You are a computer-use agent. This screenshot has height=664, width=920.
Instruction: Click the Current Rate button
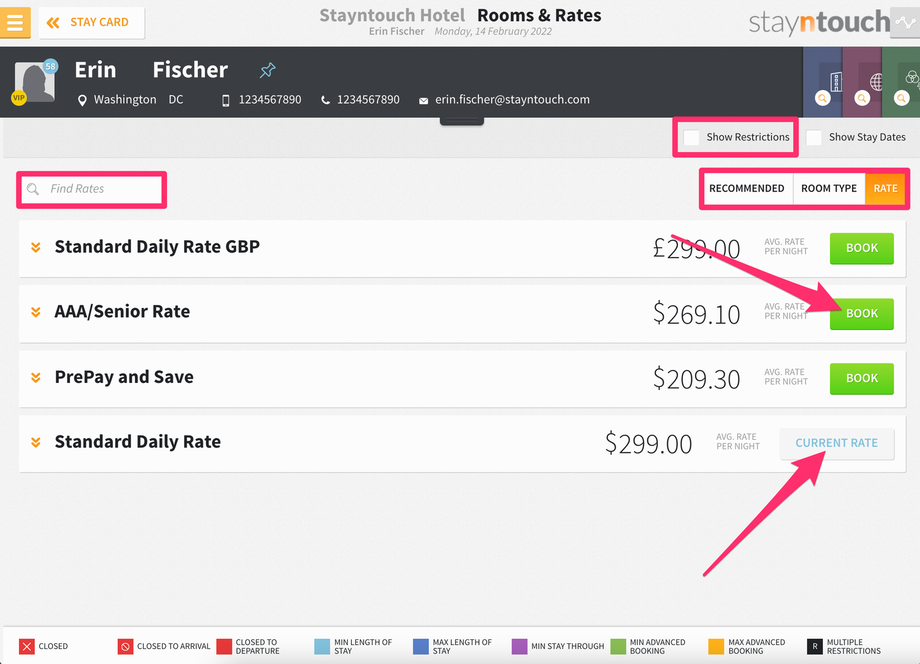[837, 443]
